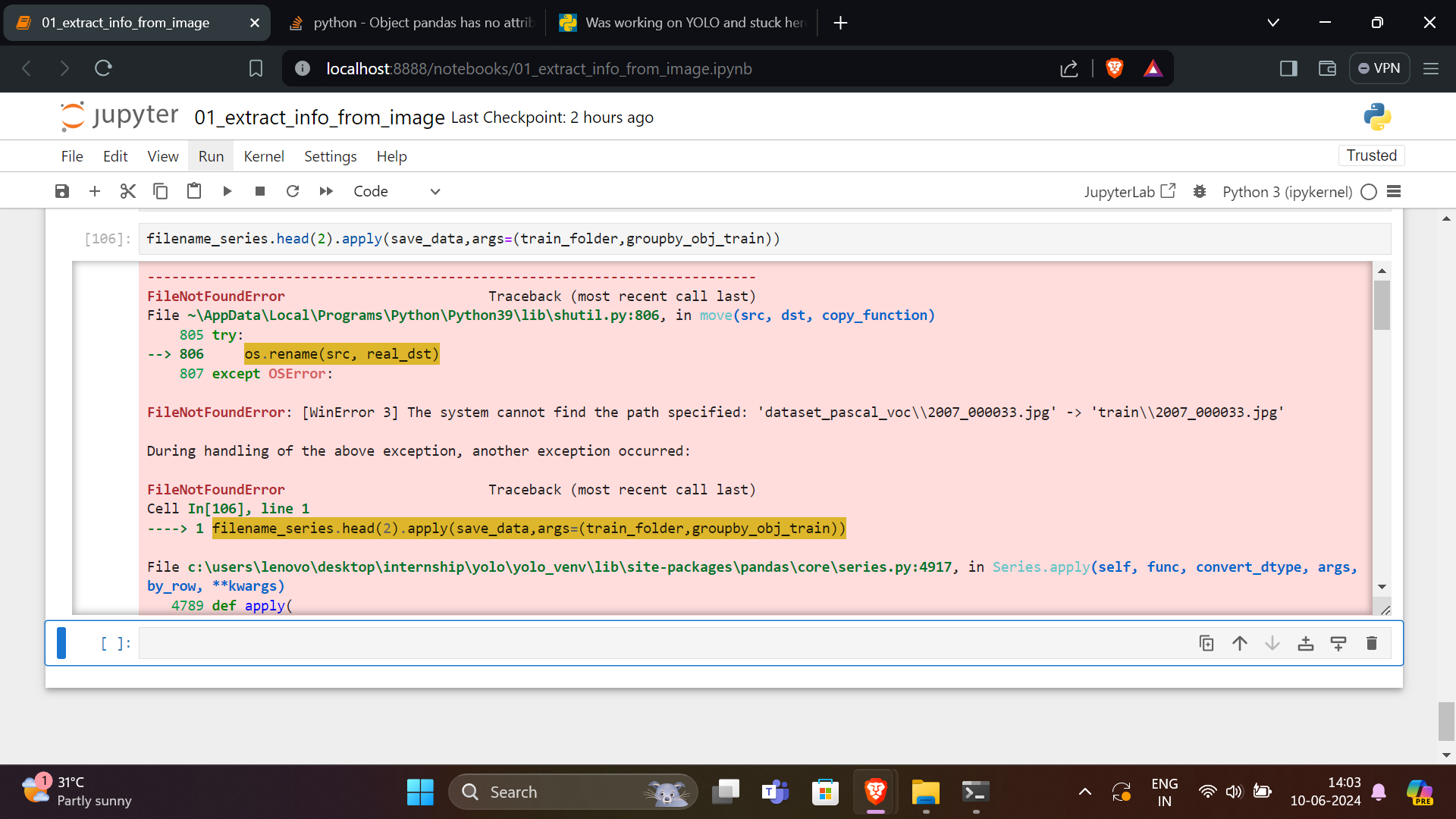Insert a new cell with the plus icon
Screen dimensions: 1456x819
coord(95,191)
